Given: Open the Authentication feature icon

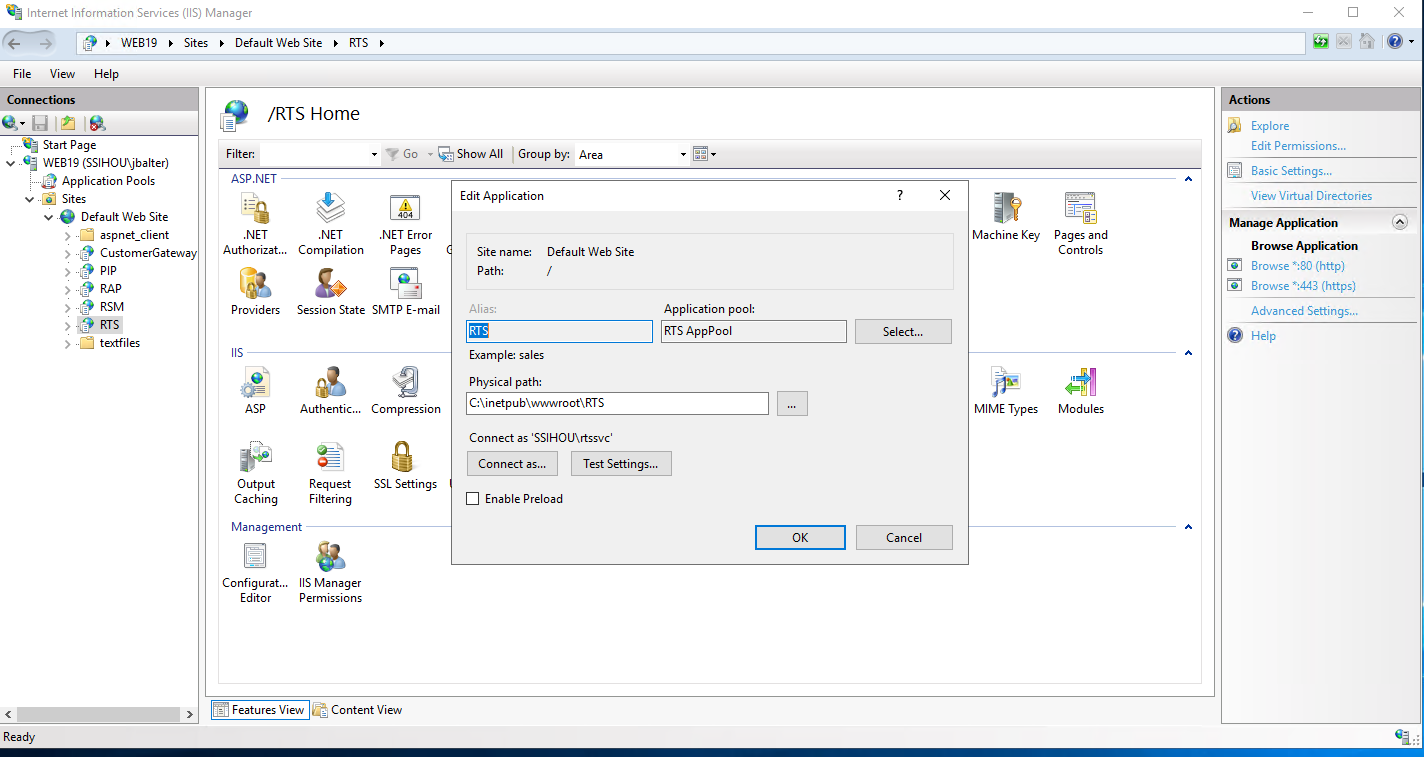Looking at the screenshot, I should pyautogui.click(x=330, y=382).
